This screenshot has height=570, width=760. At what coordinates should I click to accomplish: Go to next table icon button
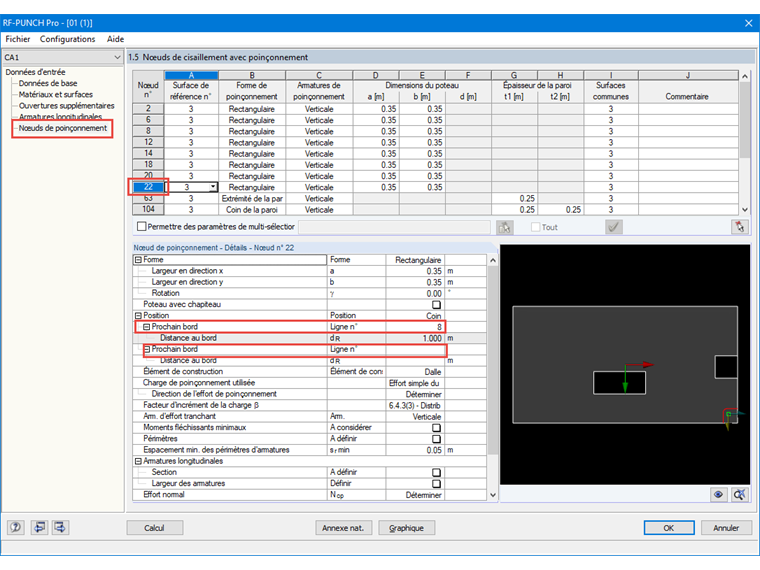[61, 527]
